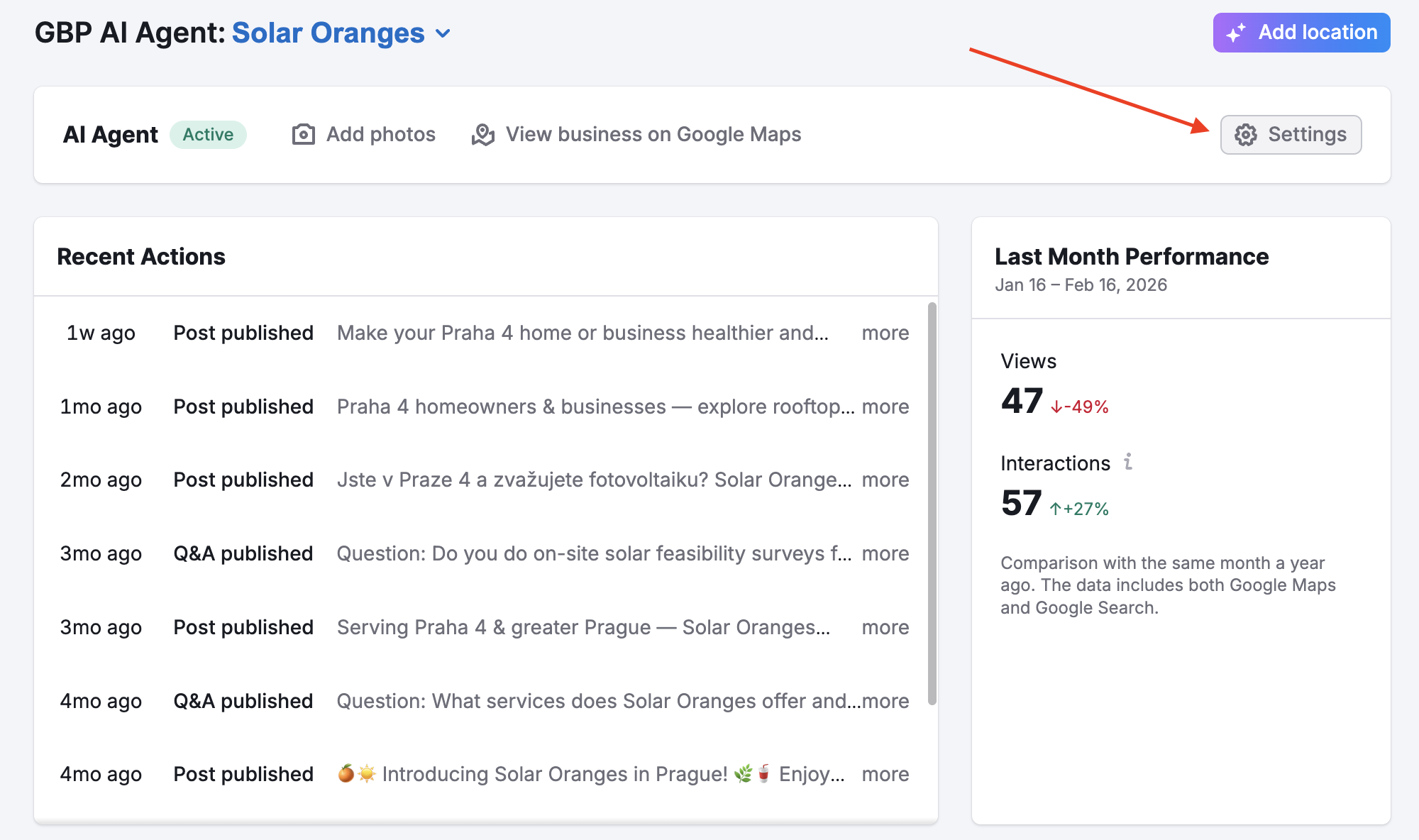Click the camera icon for Add photos
This screenshot has height=840, width=1419.
point(304,134)
